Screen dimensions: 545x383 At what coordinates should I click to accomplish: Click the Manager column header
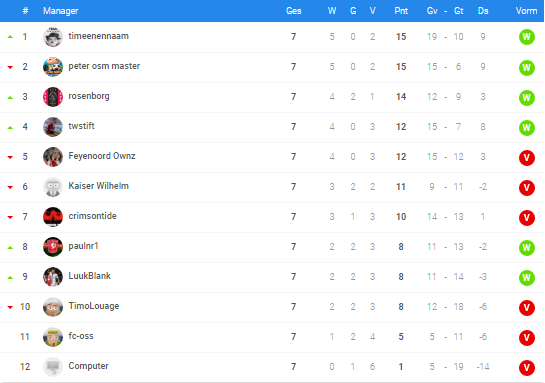point(60,11)
